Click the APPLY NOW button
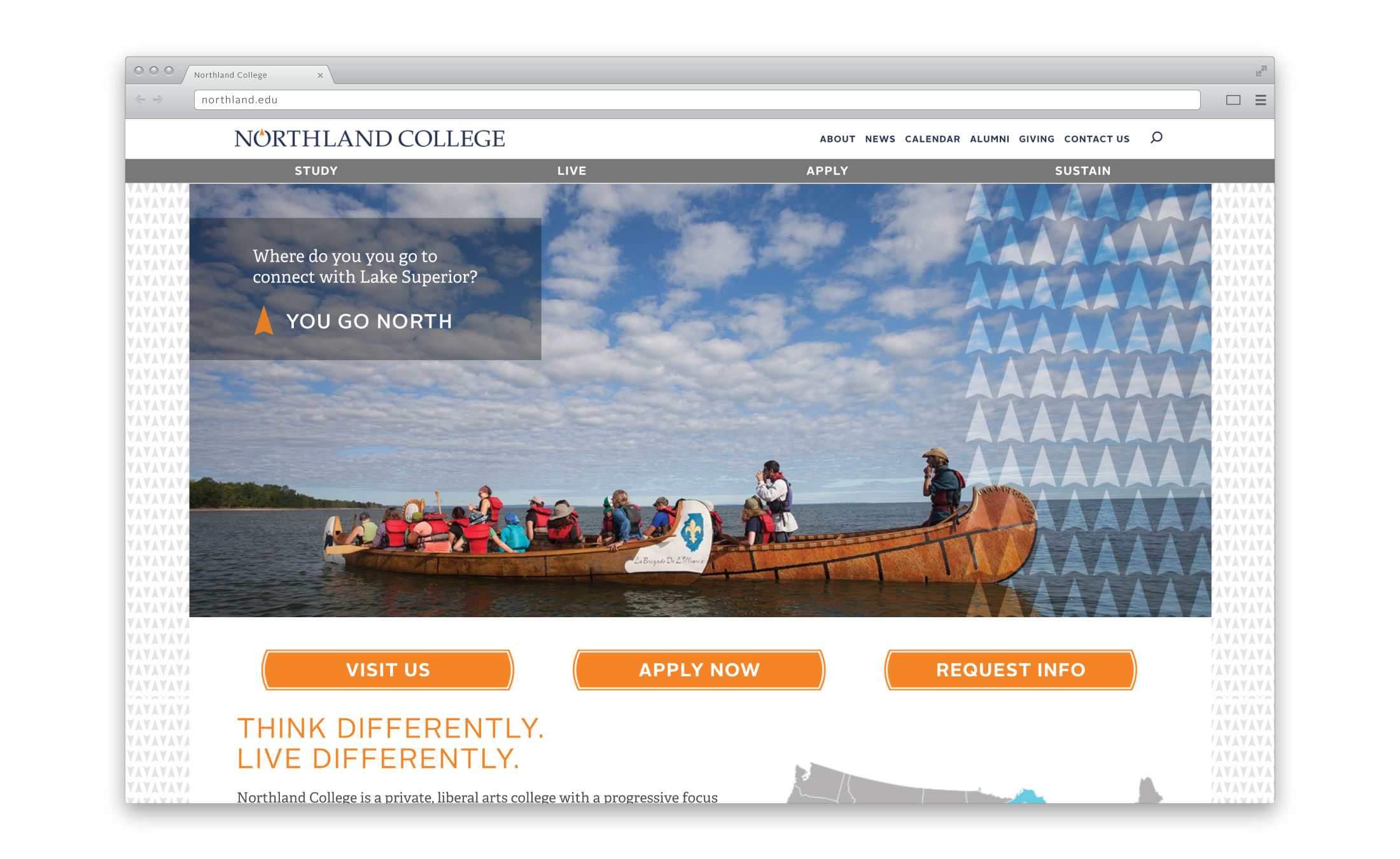Viewport: 1400px width, 859px height. [699, 669]
